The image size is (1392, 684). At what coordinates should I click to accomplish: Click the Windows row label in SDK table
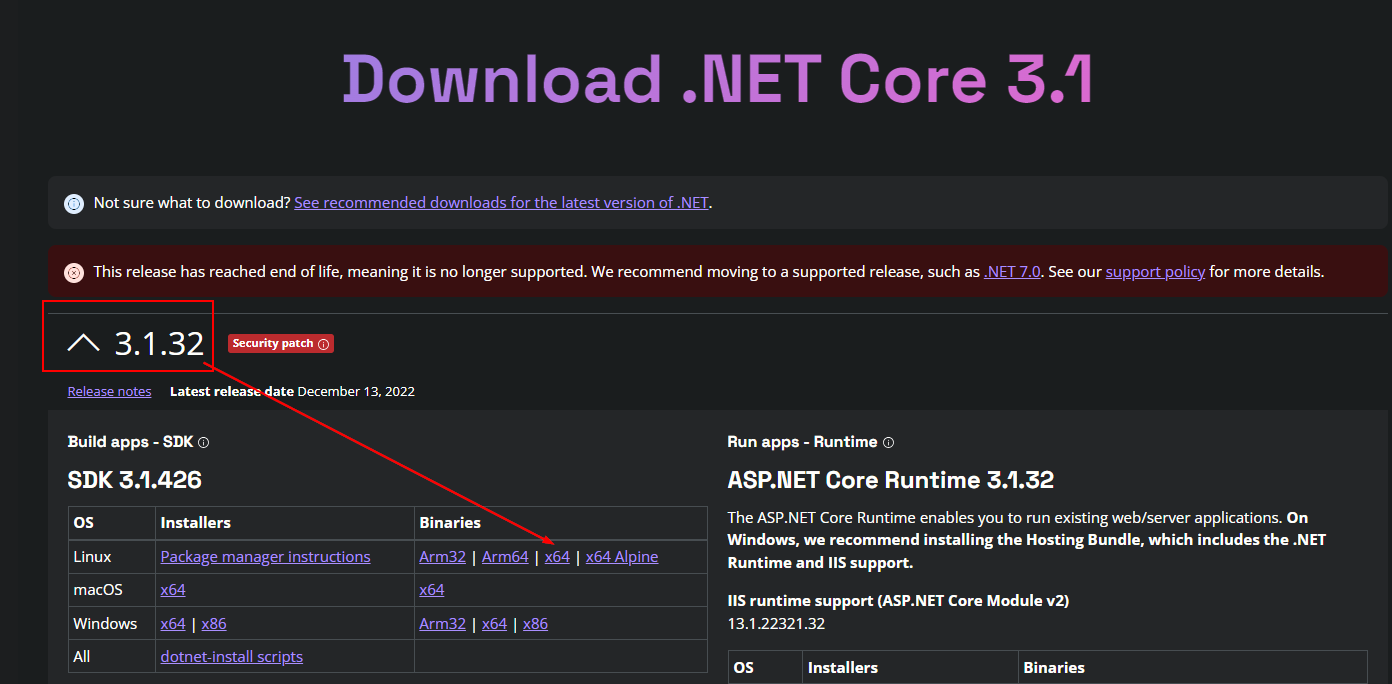pyautogui.click(x=105, y=623)
